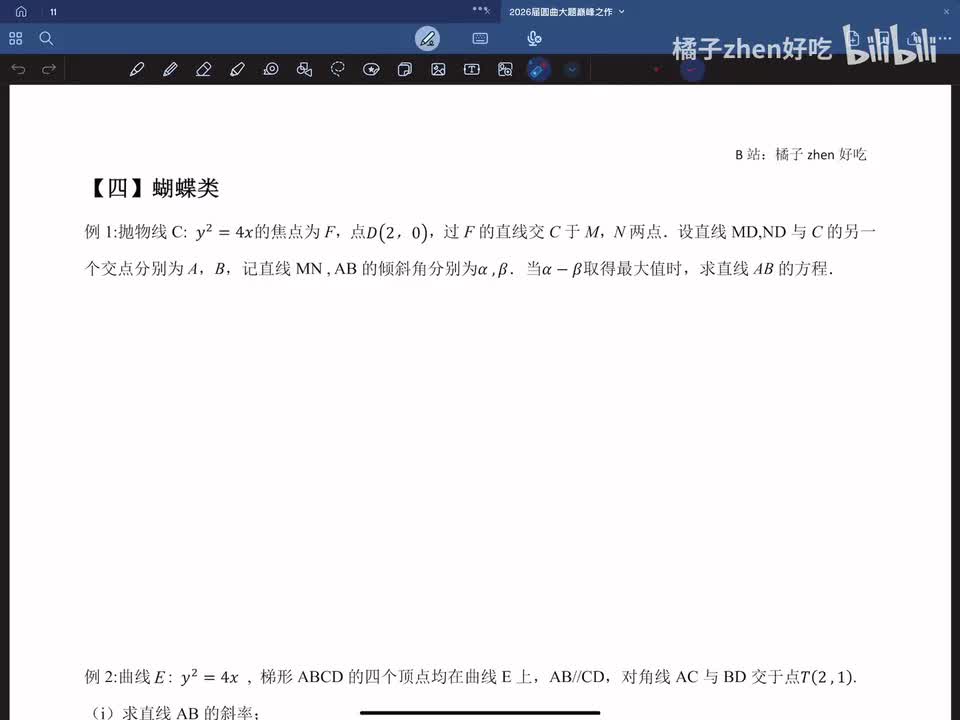Select the circled stroke style option
Viewport: 960px width, 720px height.
click(692, 69)
